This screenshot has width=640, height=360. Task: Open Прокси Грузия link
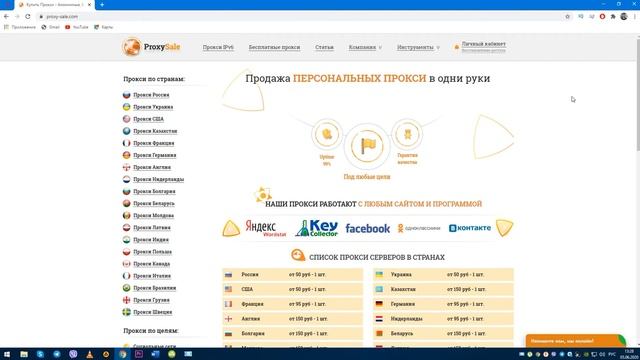[x=151, y=300]
